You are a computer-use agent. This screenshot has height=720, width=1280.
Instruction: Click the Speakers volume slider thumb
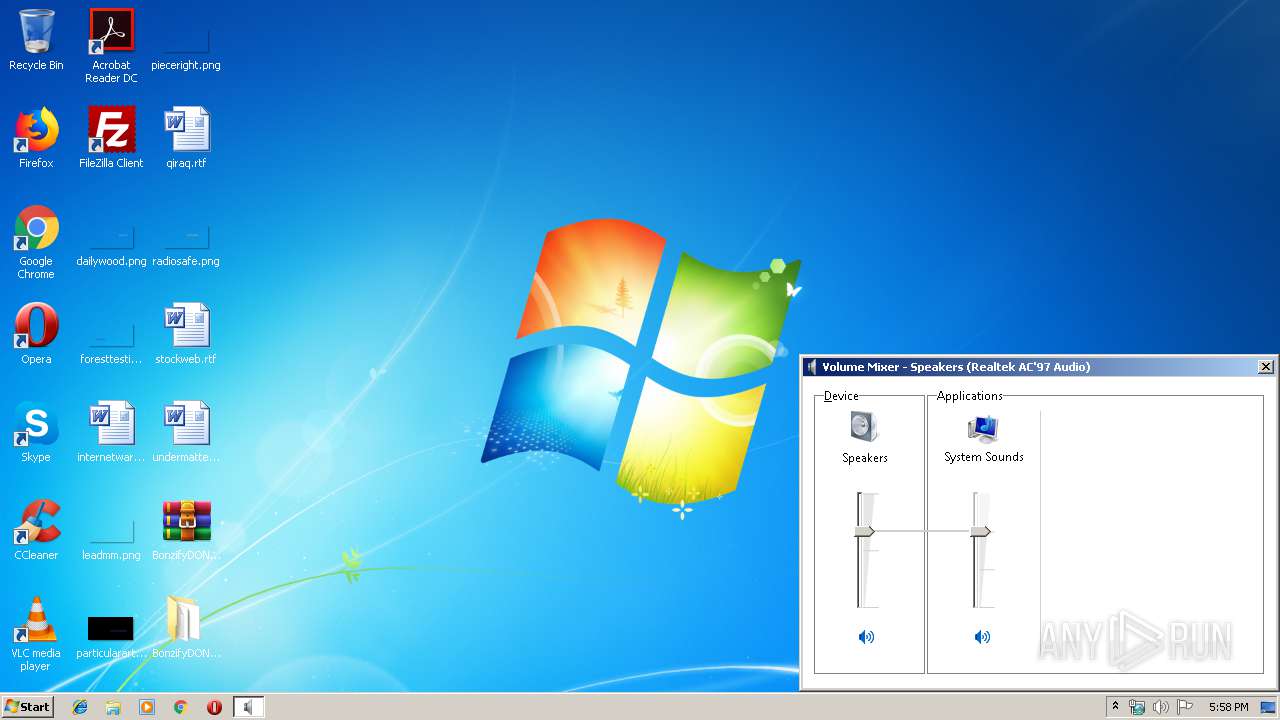[864, 532]
